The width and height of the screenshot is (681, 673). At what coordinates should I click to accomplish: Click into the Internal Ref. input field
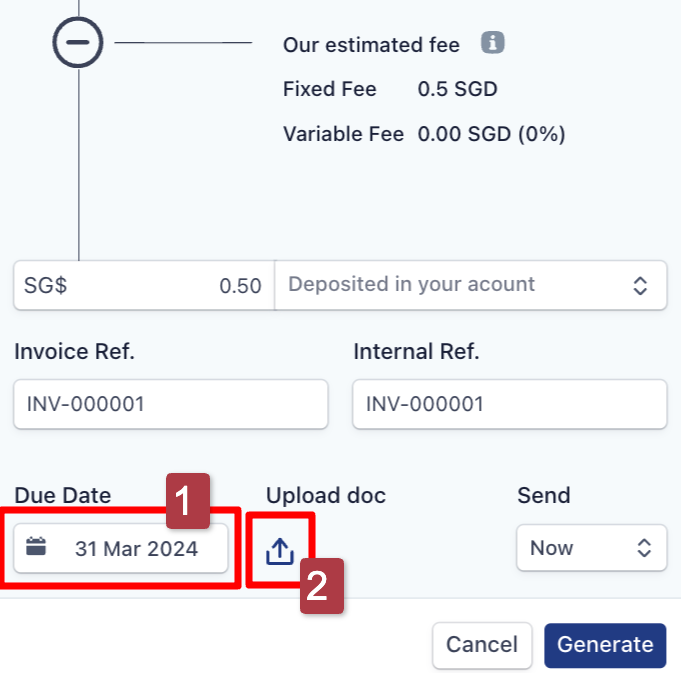click(x=510, y=404)
